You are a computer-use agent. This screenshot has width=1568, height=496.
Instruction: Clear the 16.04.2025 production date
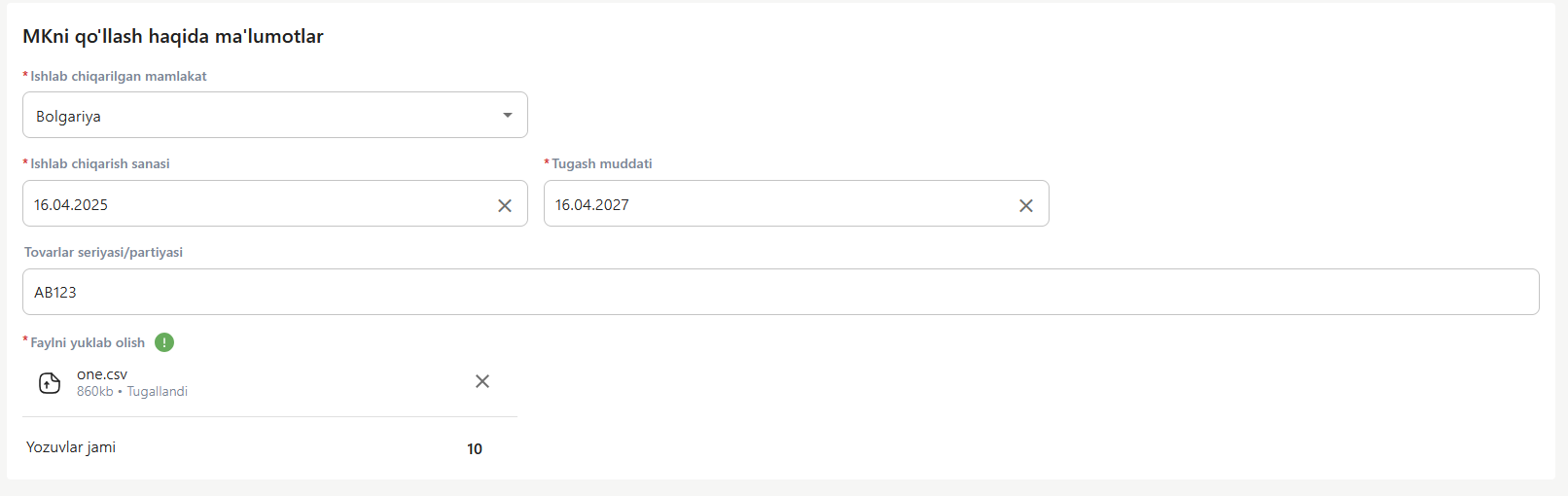505,205
